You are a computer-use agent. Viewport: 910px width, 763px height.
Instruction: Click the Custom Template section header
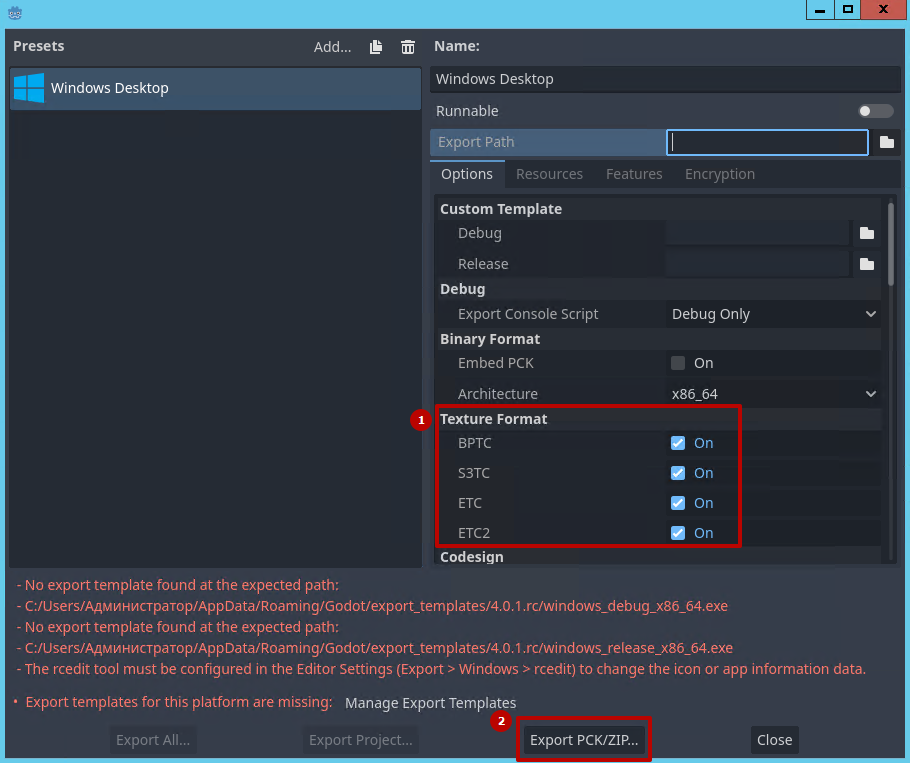point(501,209)
